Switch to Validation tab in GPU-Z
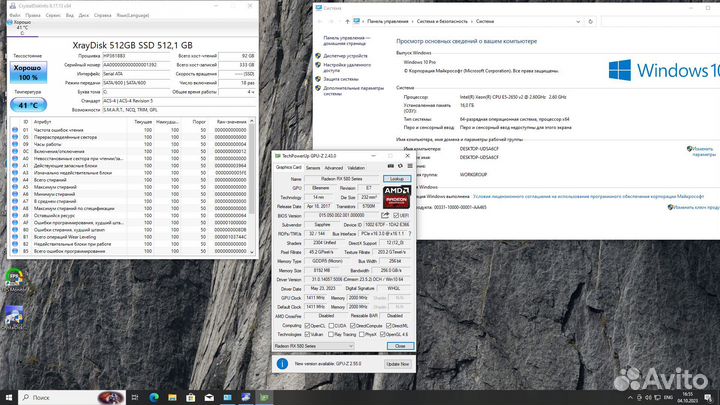The image size is (720, 405). coord(356,168)
